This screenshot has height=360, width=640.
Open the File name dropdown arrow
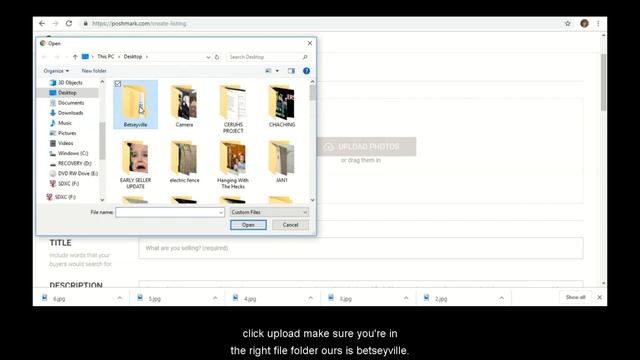click(221, 213)
